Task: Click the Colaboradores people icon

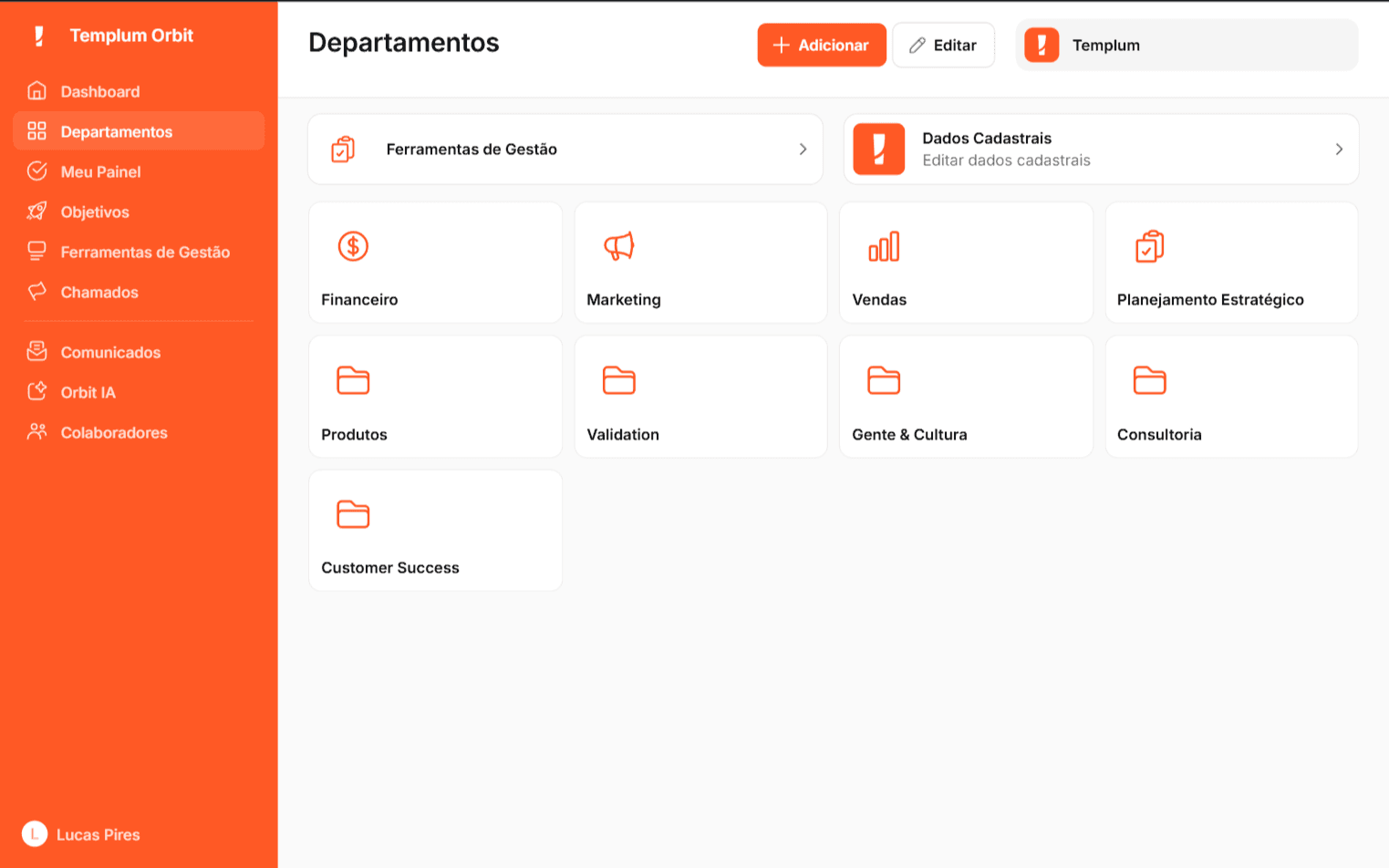Action: (36, 432)
